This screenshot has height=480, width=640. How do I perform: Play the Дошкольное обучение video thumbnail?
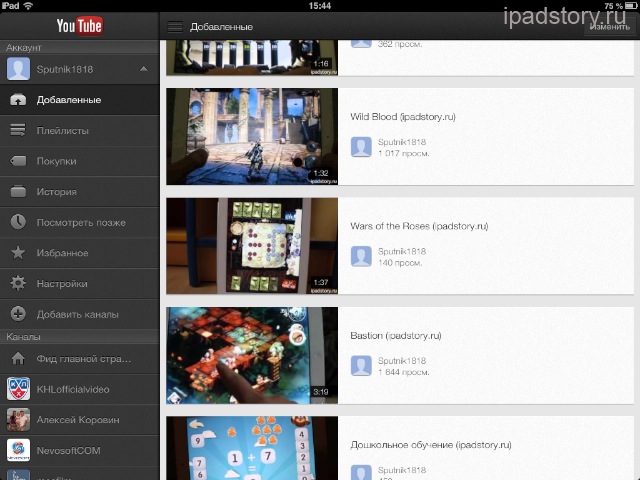[252, 448]
